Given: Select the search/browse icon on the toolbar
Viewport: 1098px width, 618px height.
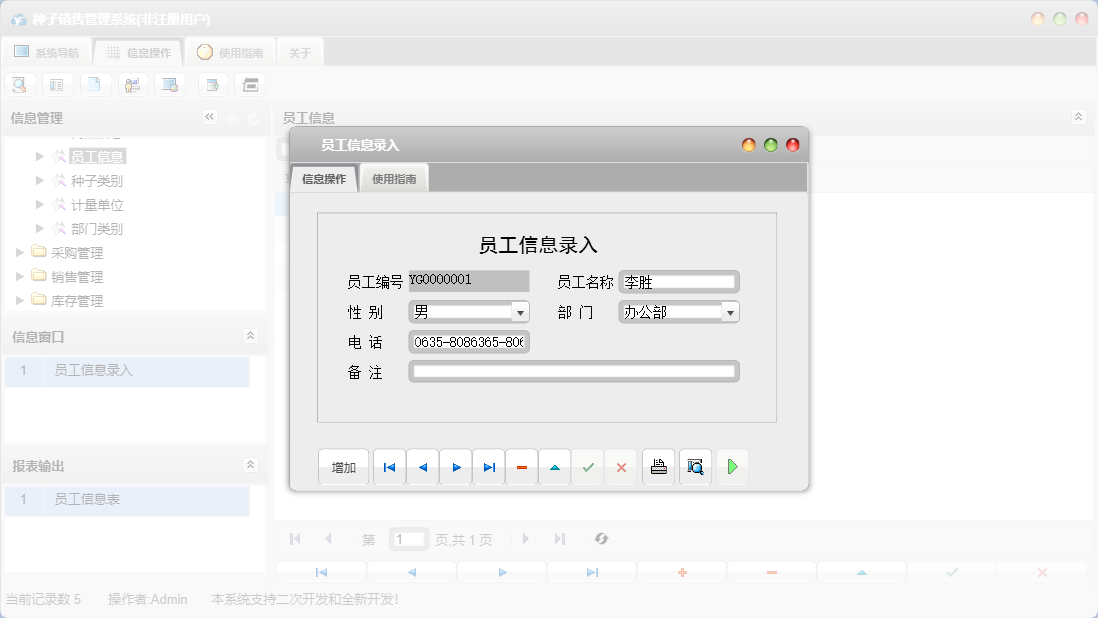Looking at the screenshot, I should click(20, 84).
